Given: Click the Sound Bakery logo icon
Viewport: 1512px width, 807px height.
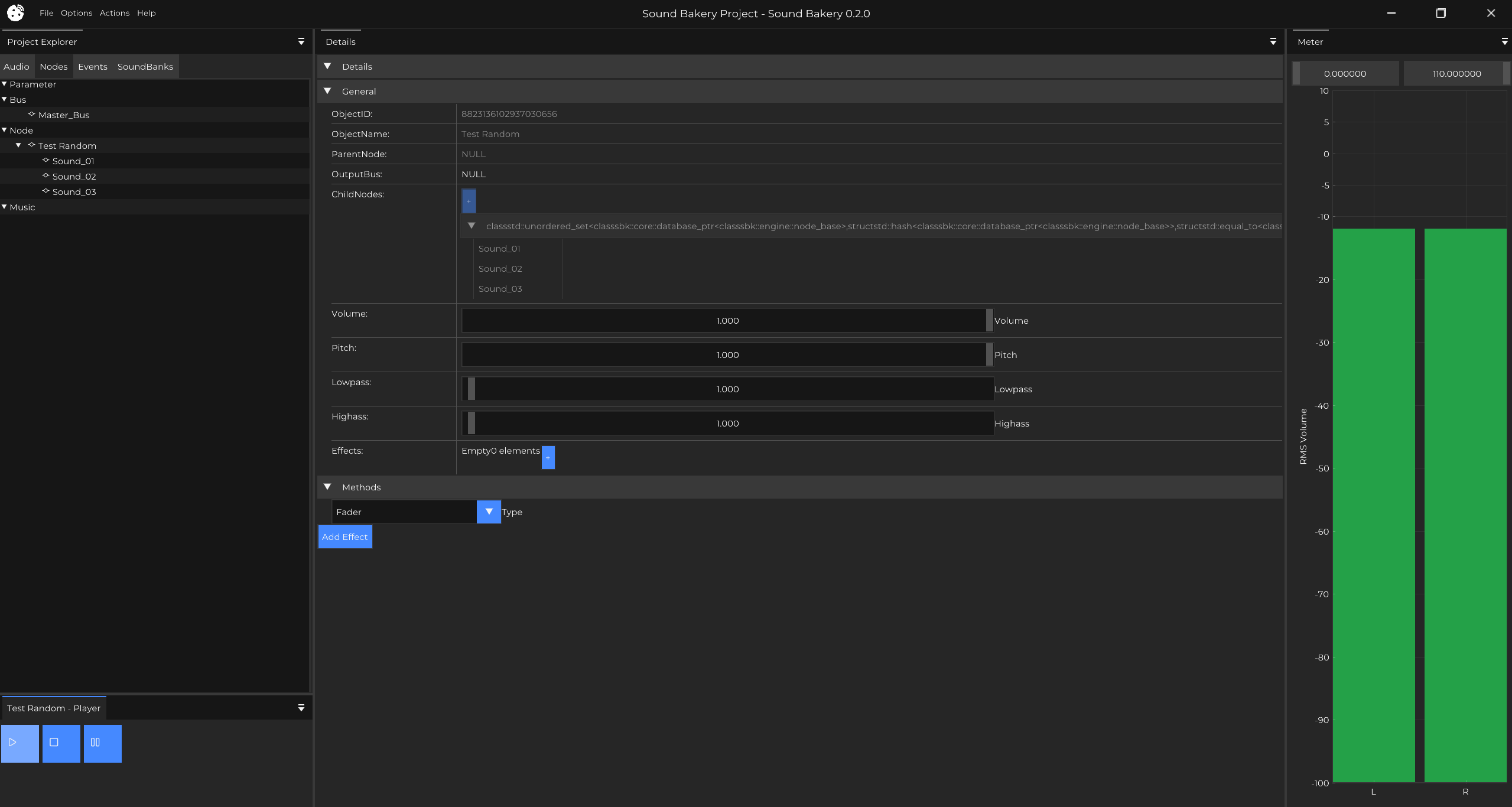Looking at the screenshot, I should pos(15,13).
